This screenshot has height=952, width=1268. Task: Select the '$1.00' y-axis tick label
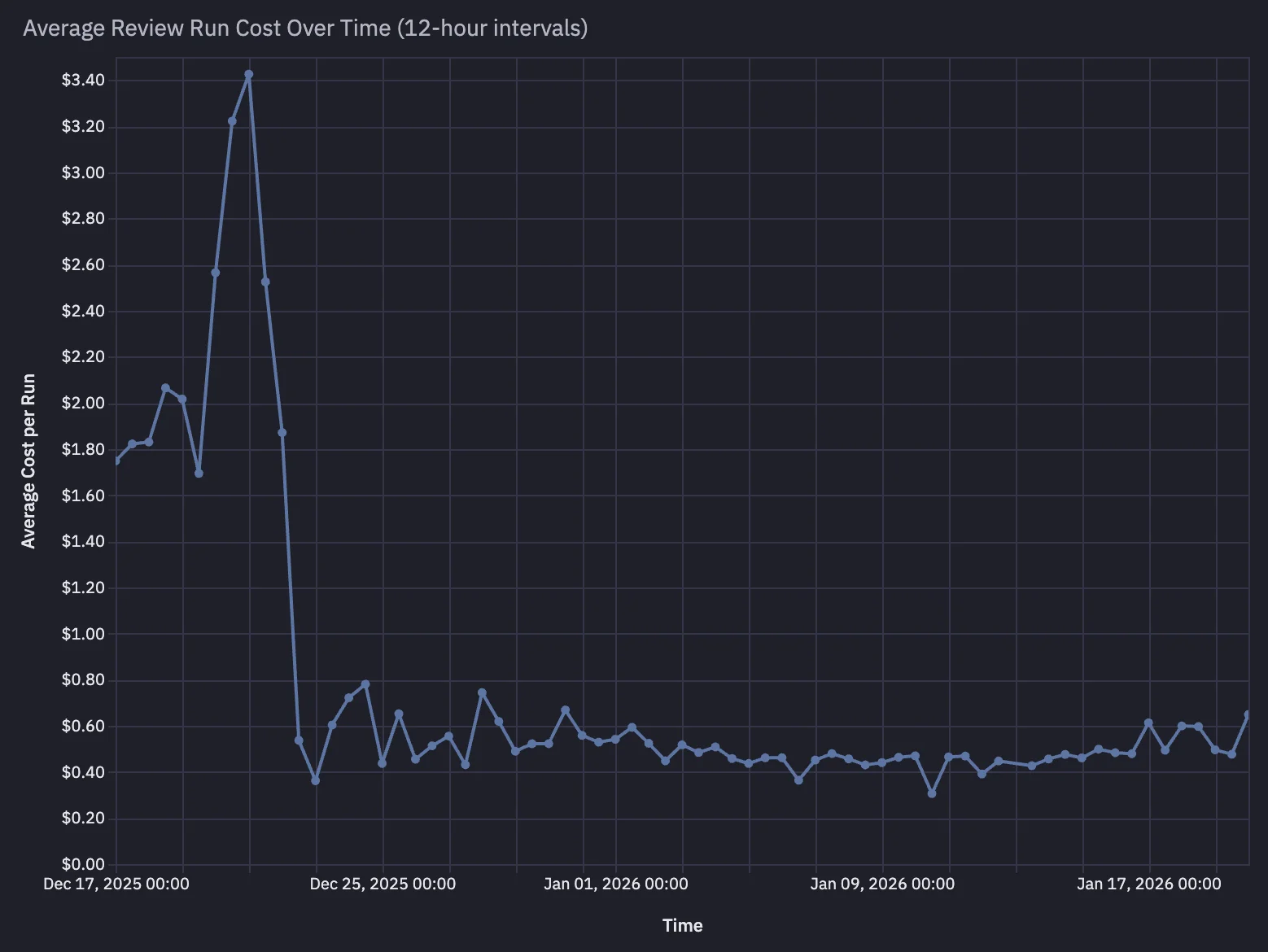pos(83,634)
